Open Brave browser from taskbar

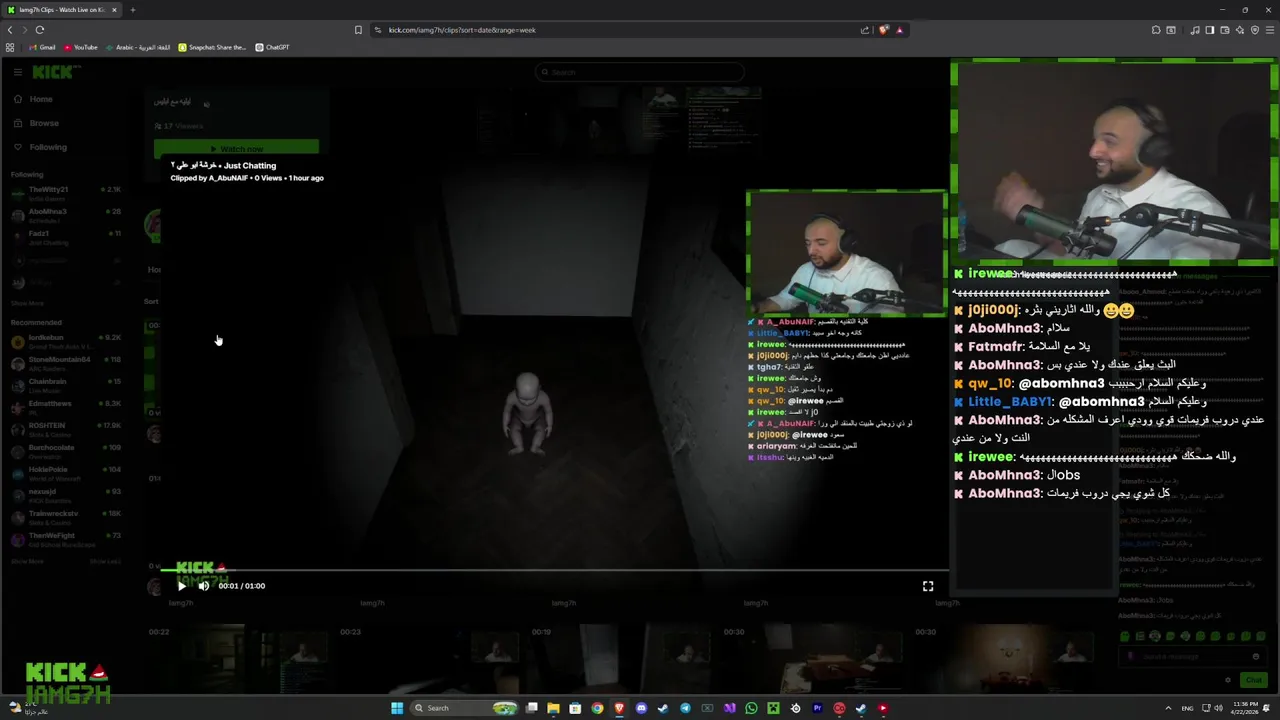[x=619, y=708]
